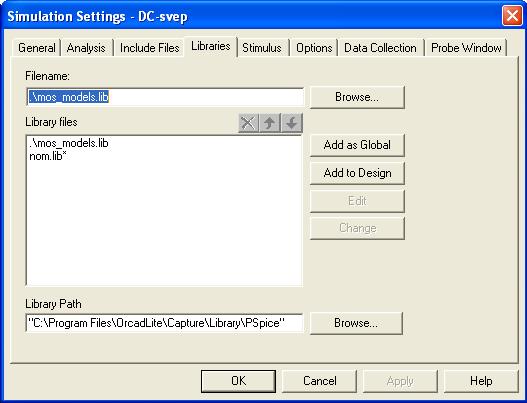Viewport: 527px width, 403px height.
Task: Select nom.lib* in the Library files list
Action: [48, 156]
